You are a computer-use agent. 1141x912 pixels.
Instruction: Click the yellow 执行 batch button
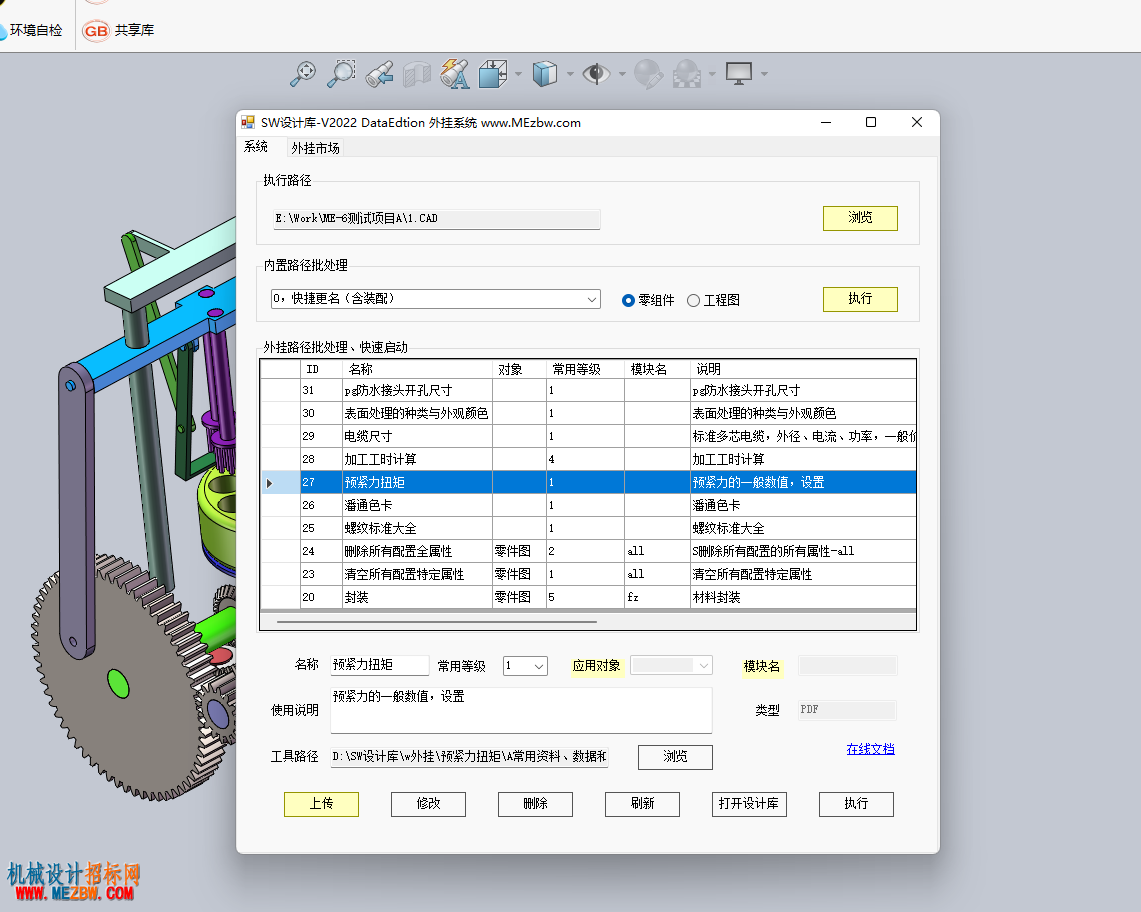[x=860, y=298]
